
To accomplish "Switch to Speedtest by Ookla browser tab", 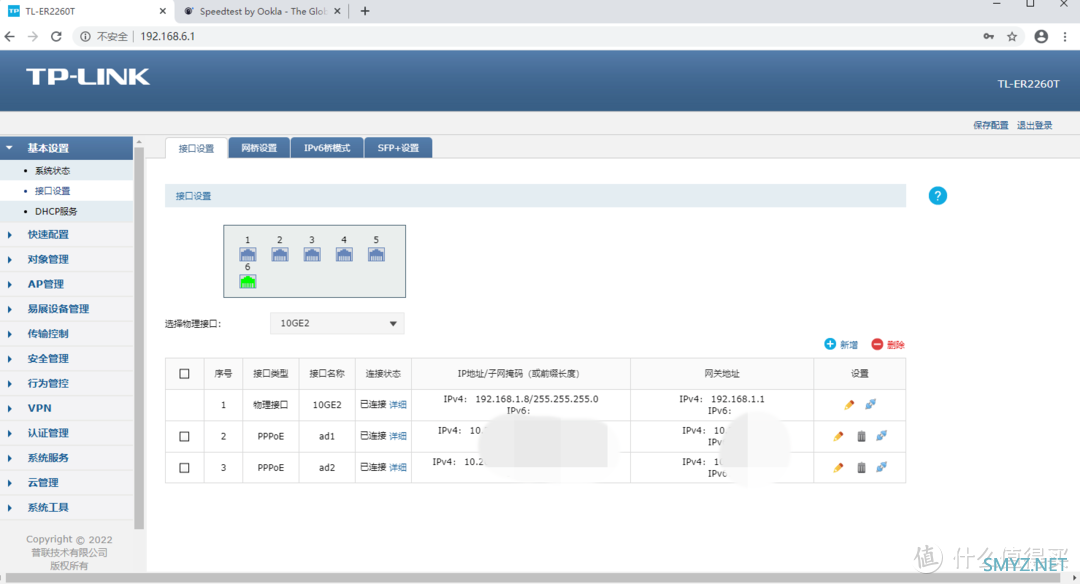I will pos(262,11).
